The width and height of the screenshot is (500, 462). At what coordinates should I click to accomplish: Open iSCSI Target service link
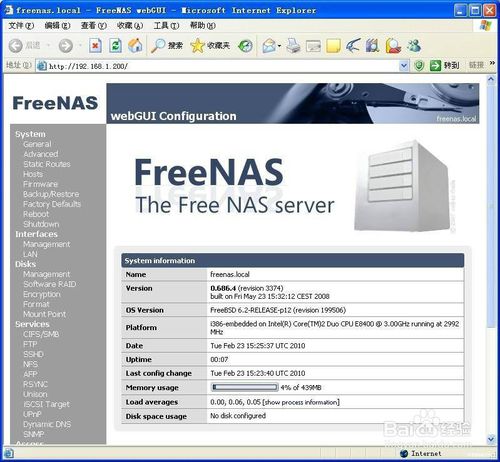click(47, 404)
